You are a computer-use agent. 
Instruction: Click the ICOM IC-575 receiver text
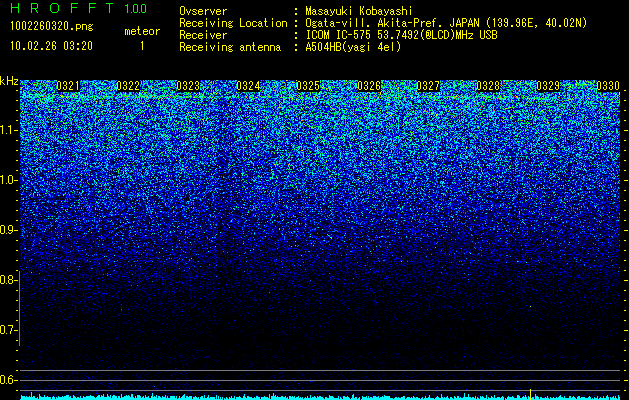click(401, 35)
